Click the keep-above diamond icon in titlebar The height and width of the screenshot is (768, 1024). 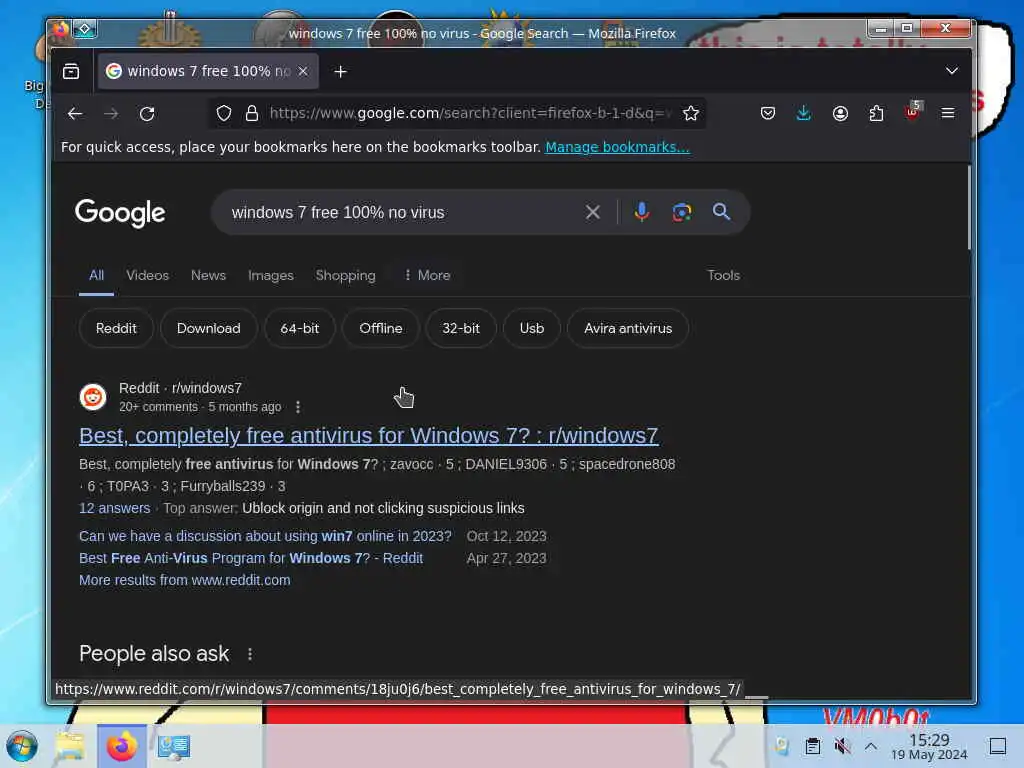tap(85, 29)
